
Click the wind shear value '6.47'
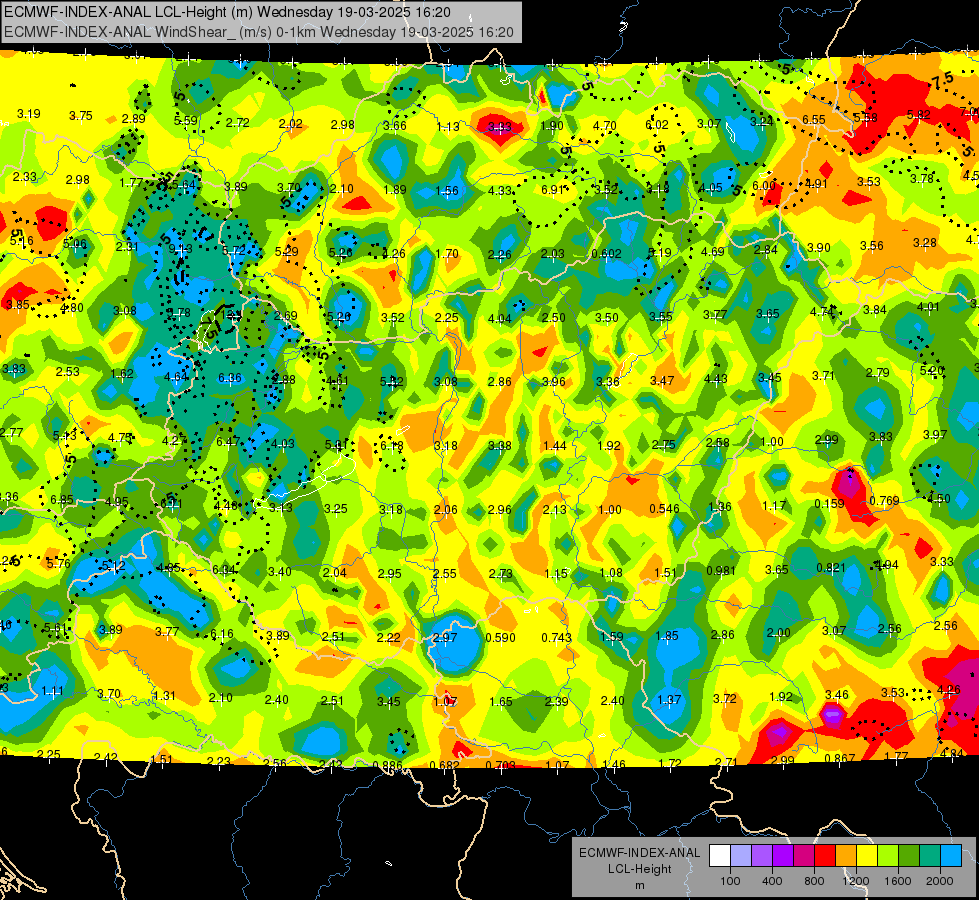(228, 442)
